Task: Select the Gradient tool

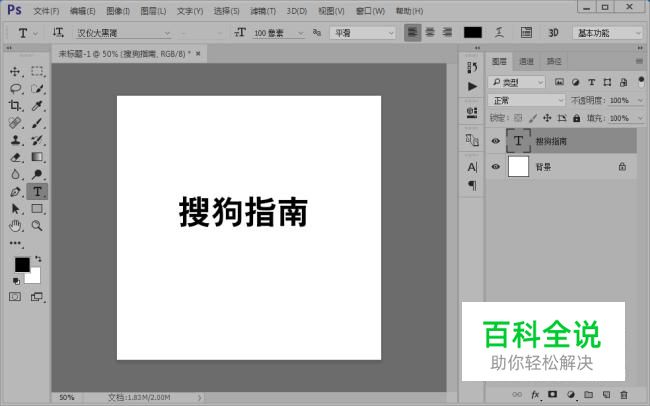Action: (37, 157)
